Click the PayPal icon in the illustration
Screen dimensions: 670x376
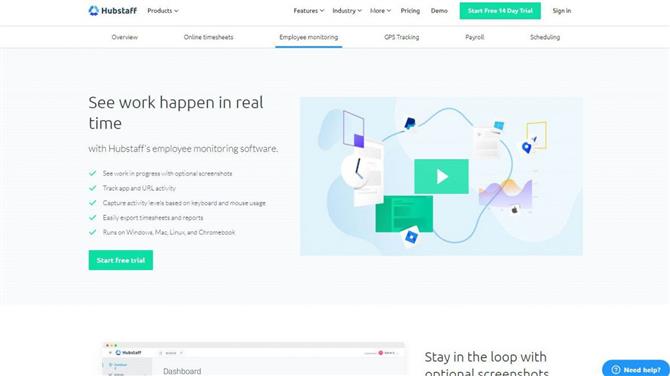click(x=410, y=123)
